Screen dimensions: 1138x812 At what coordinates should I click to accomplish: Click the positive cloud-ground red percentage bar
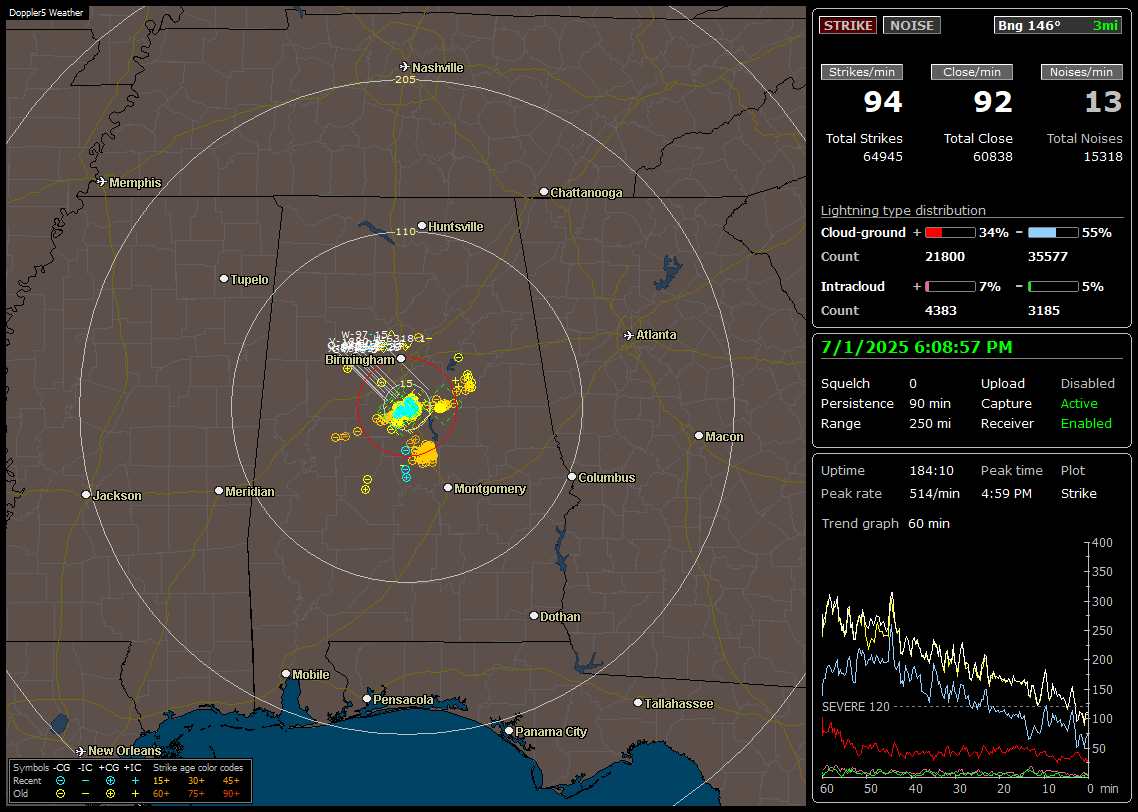pos(950,232)
